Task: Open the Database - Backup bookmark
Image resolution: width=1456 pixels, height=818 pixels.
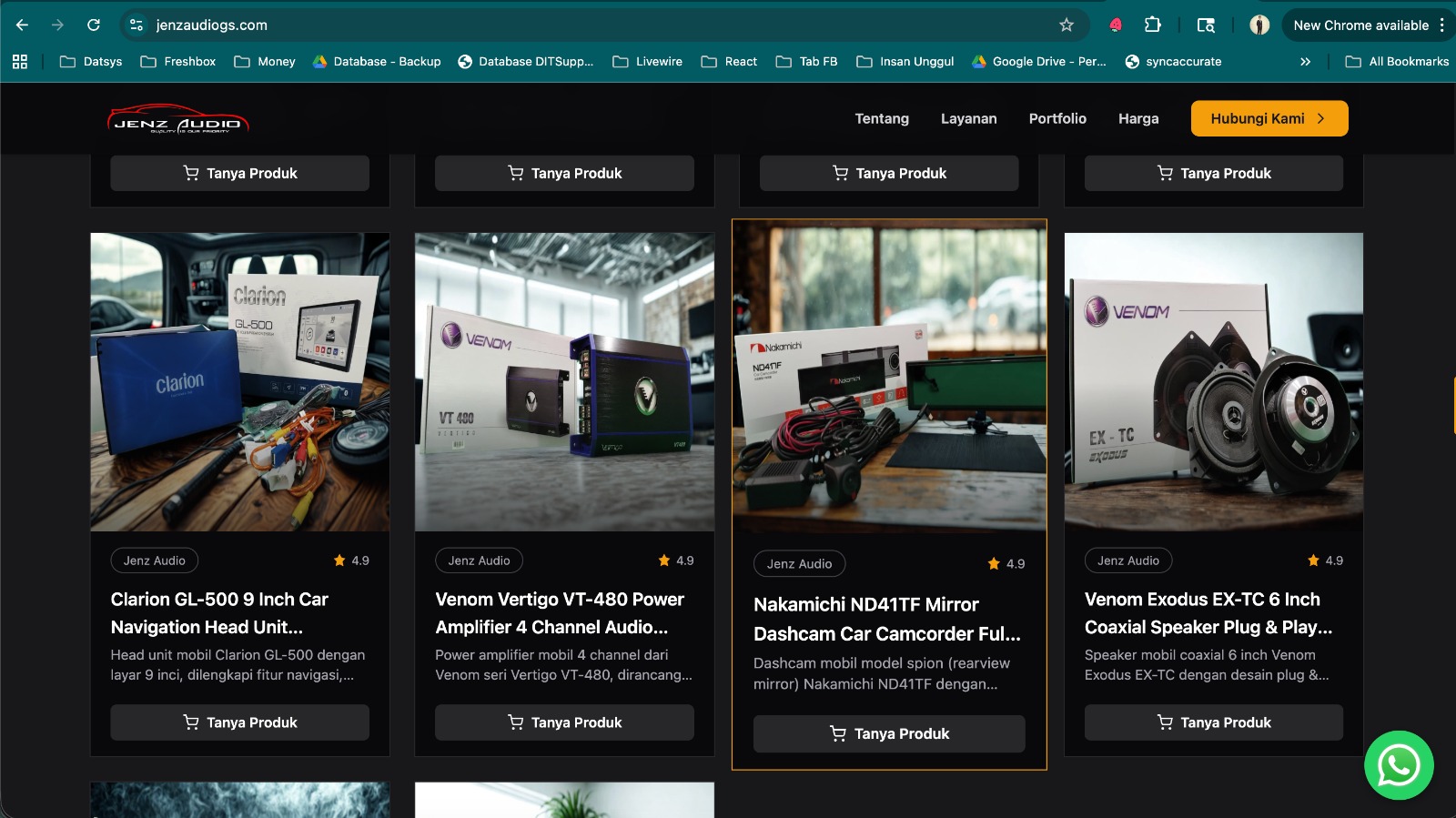Action: (x=377, y=62)
